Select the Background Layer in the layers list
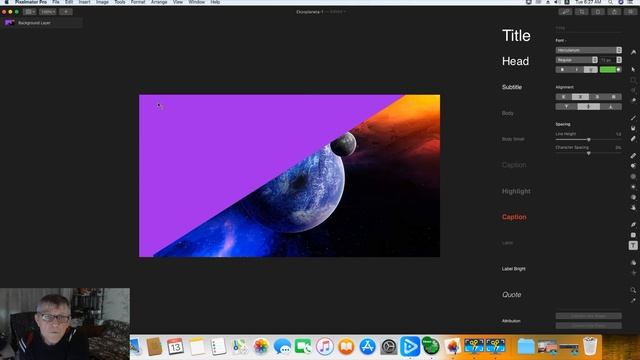This screenshot has height=360, width=640. 42,23
